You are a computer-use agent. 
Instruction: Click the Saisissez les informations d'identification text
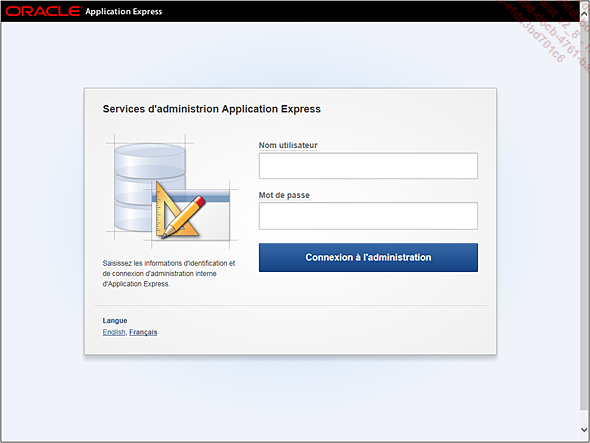pos(169,274)
